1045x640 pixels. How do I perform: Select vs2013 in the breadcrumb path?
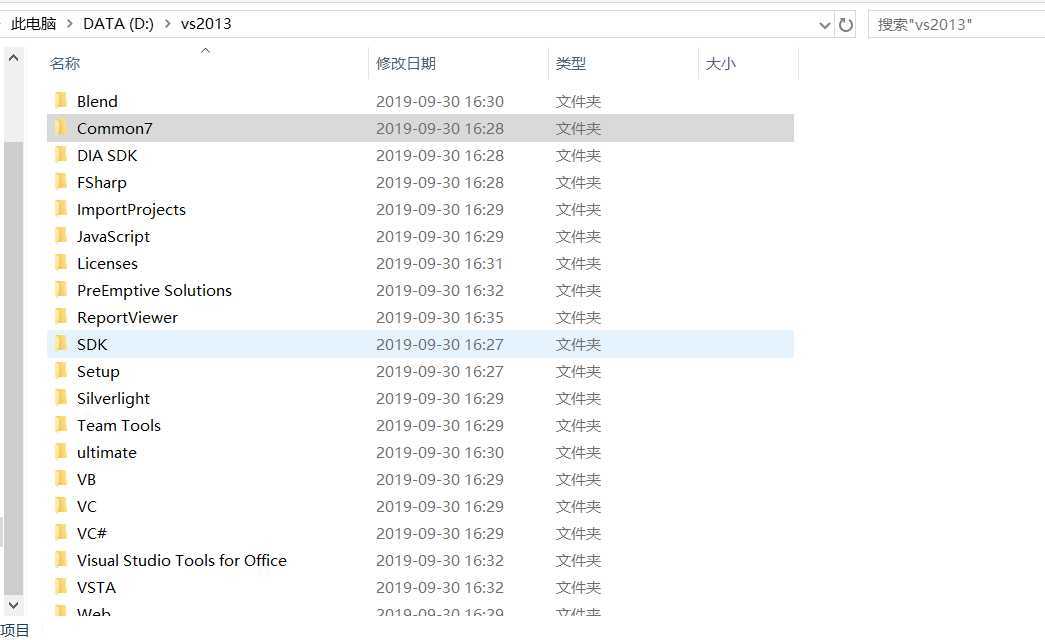point(206,24)
